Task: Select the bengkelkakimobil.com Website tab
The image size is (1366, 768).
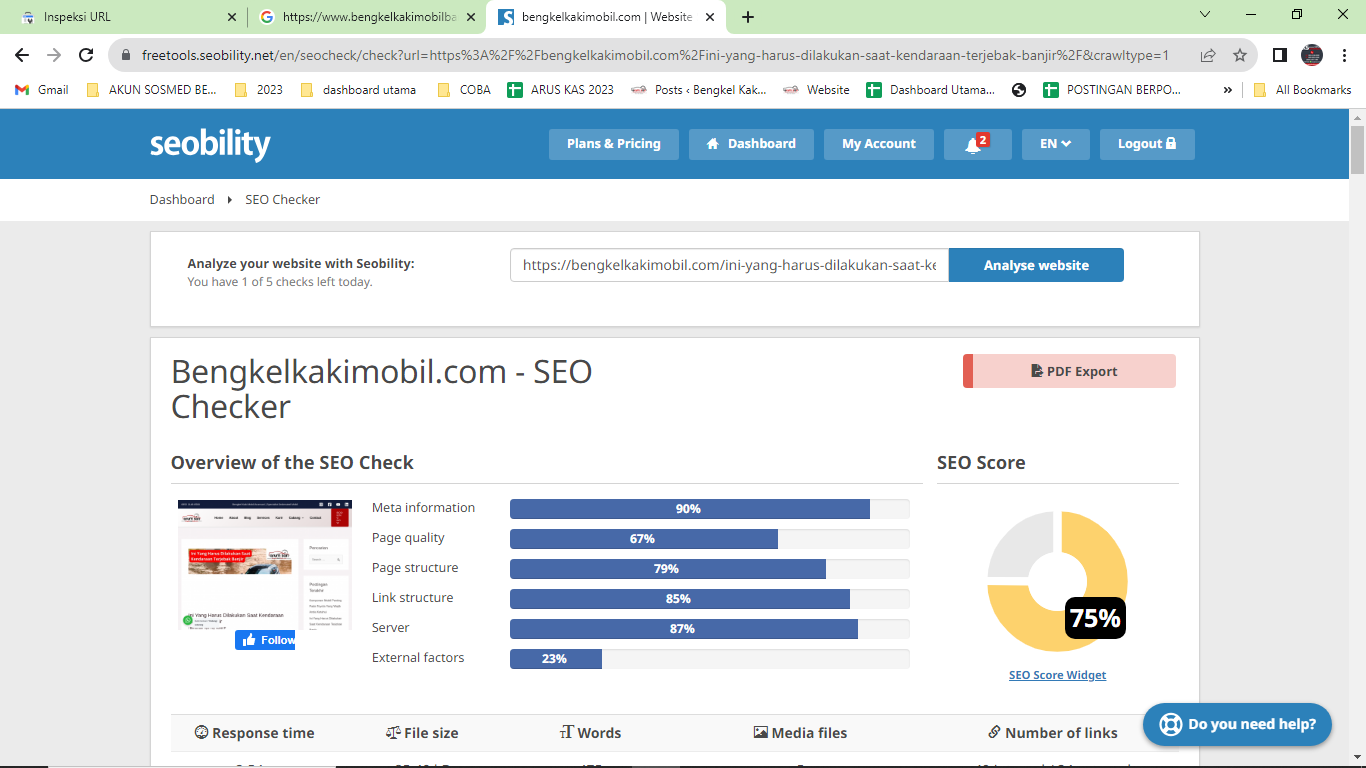Action: coord(606,17)
